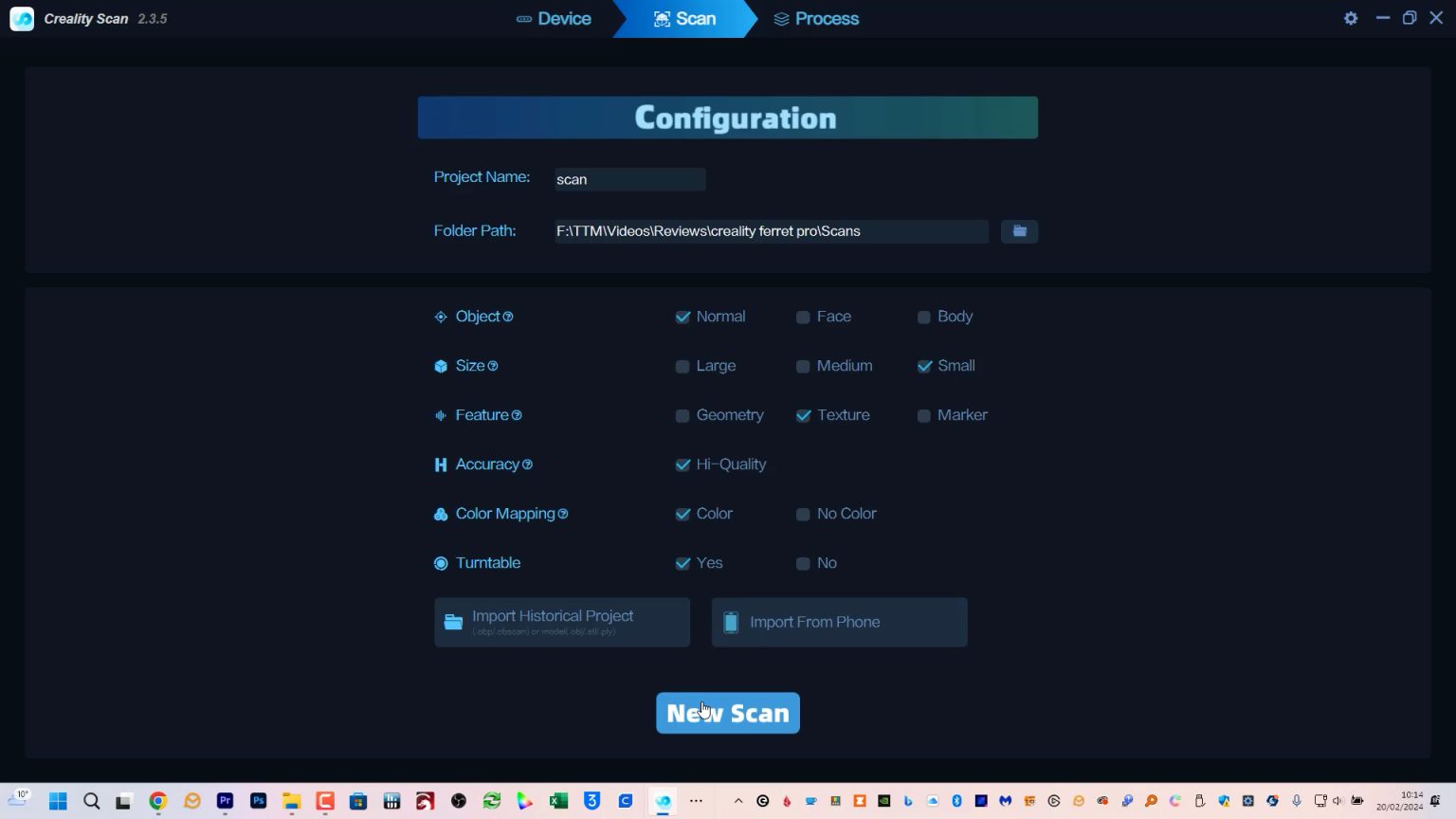Click Import From Phone button
The image size is (1456, 819).
click(840, 622)
